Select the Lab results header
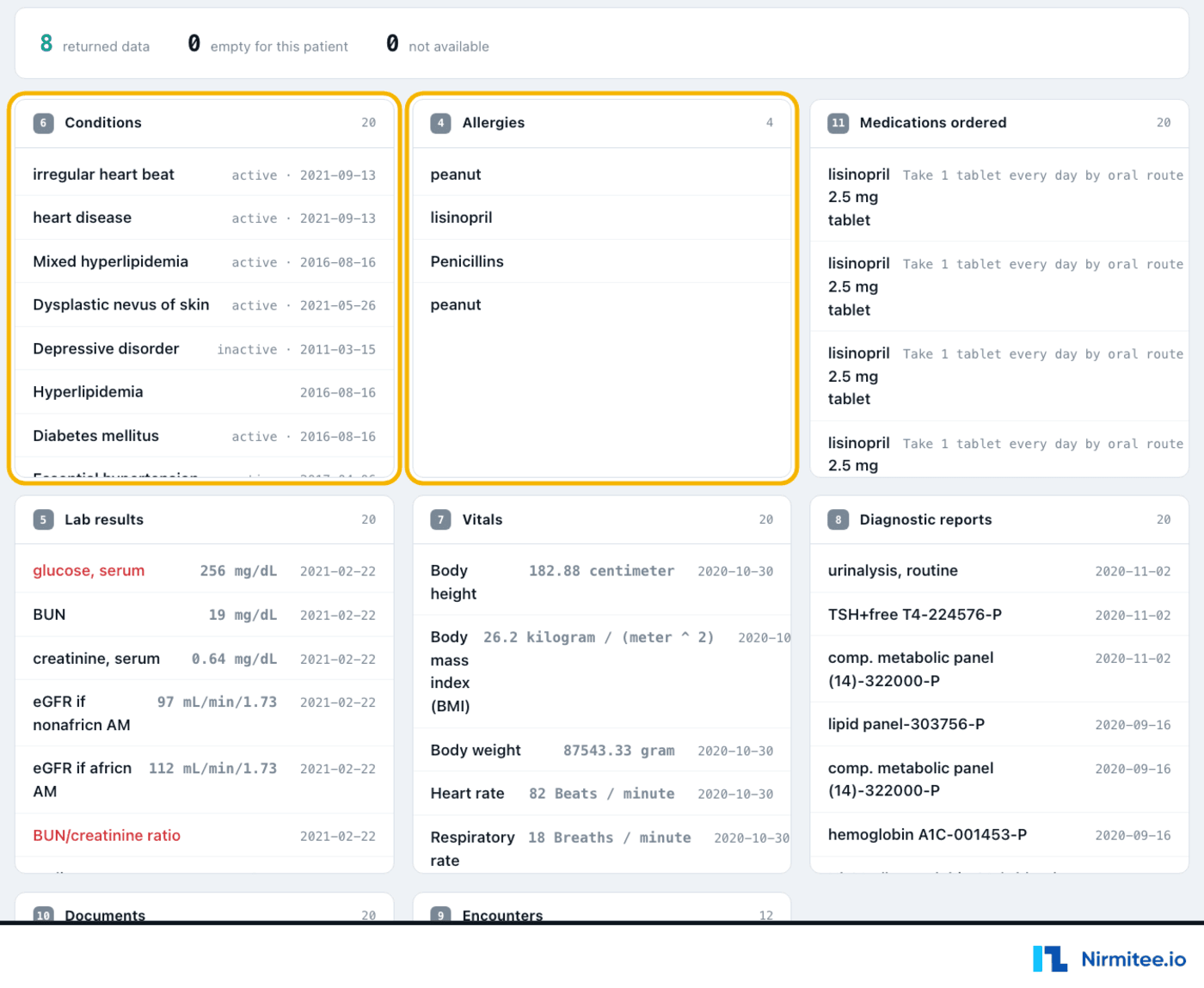The image size is (1204, 988). [205, 519]
